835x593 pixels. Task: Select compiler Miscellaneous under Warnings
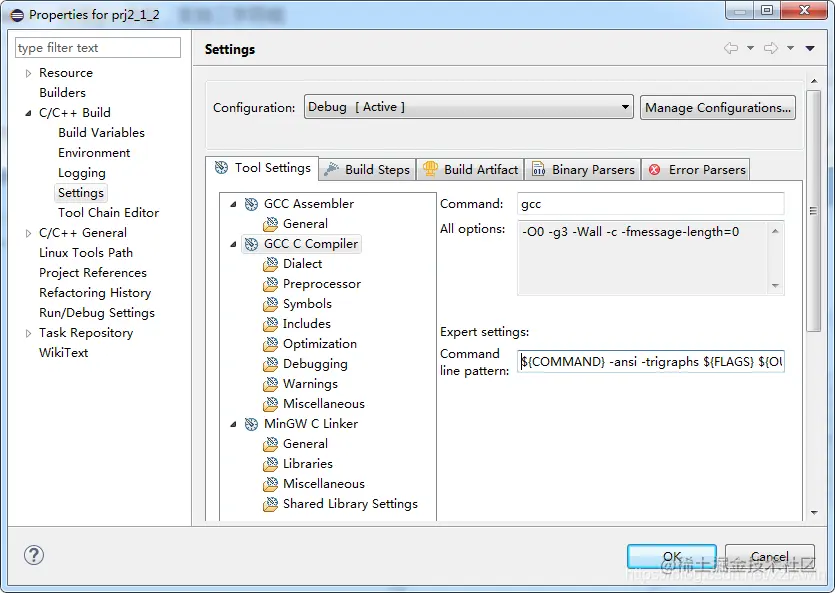coord(324,404)
